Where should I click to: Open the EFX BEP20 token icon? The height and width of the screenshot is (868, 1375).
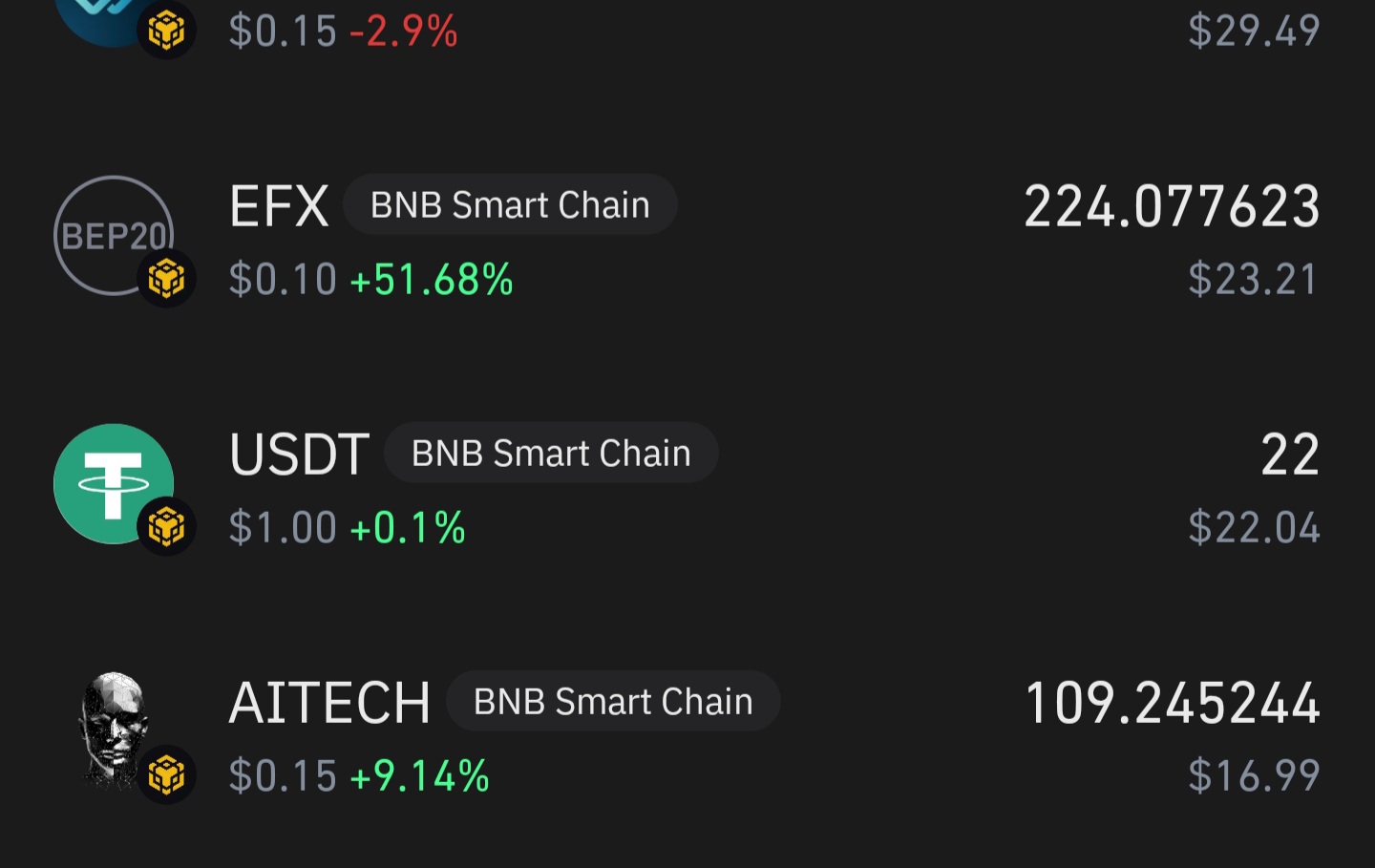pyautogui.click(x=114, y=235)
